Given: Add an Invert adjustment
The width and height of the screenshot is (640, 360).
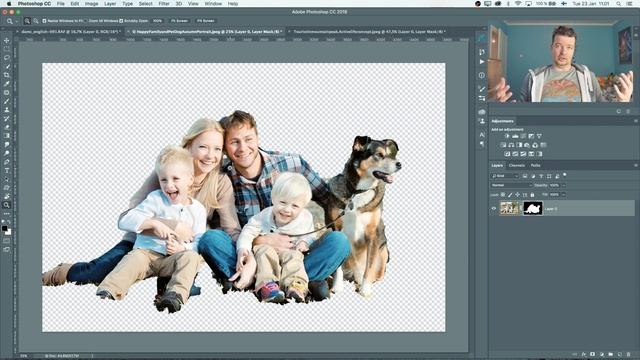Looking at the screenshot, I should click(507, 154).
